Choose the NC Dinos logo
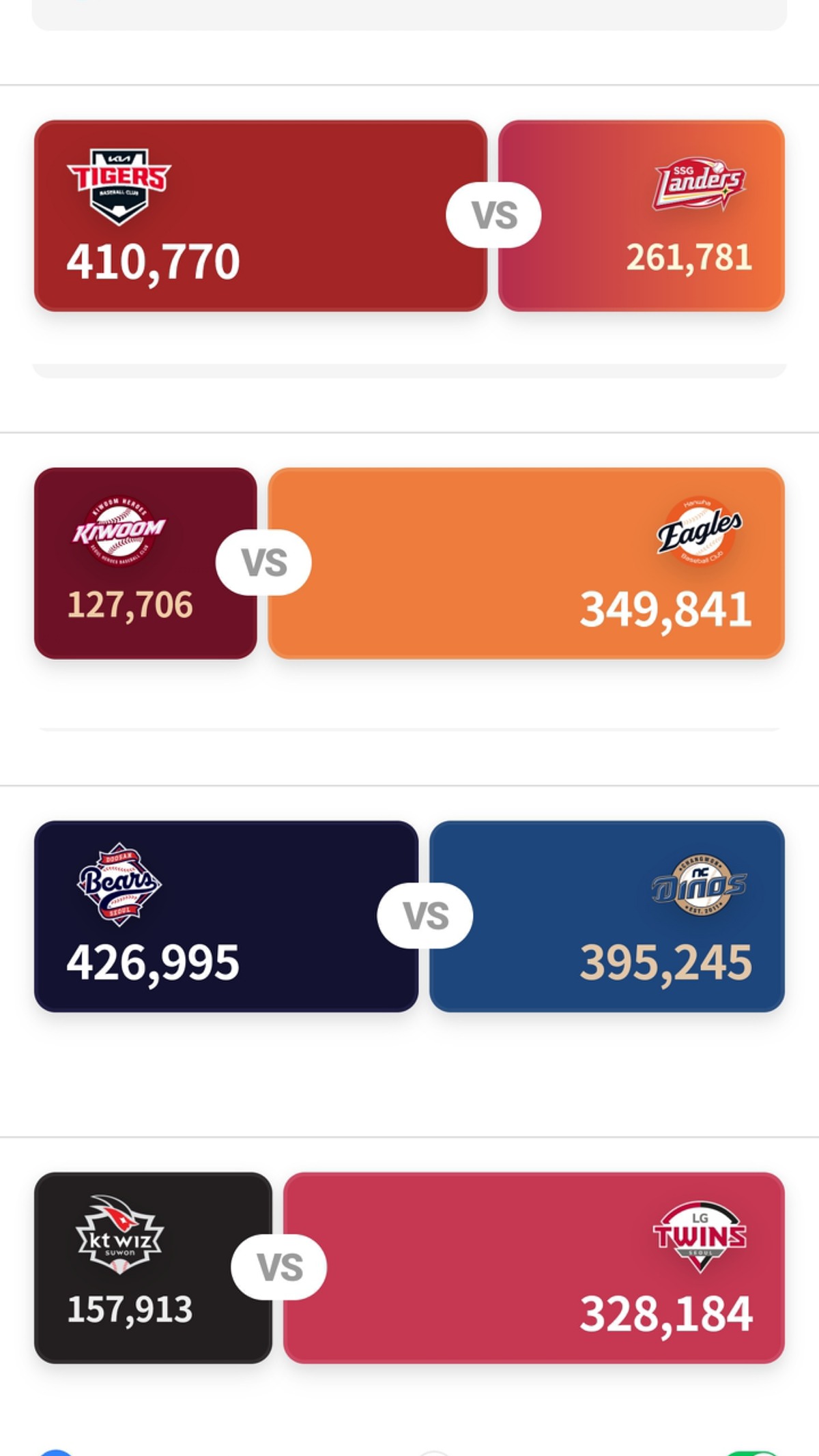The width and height of the screenshot is (819, 1456). tap(699, 885)
